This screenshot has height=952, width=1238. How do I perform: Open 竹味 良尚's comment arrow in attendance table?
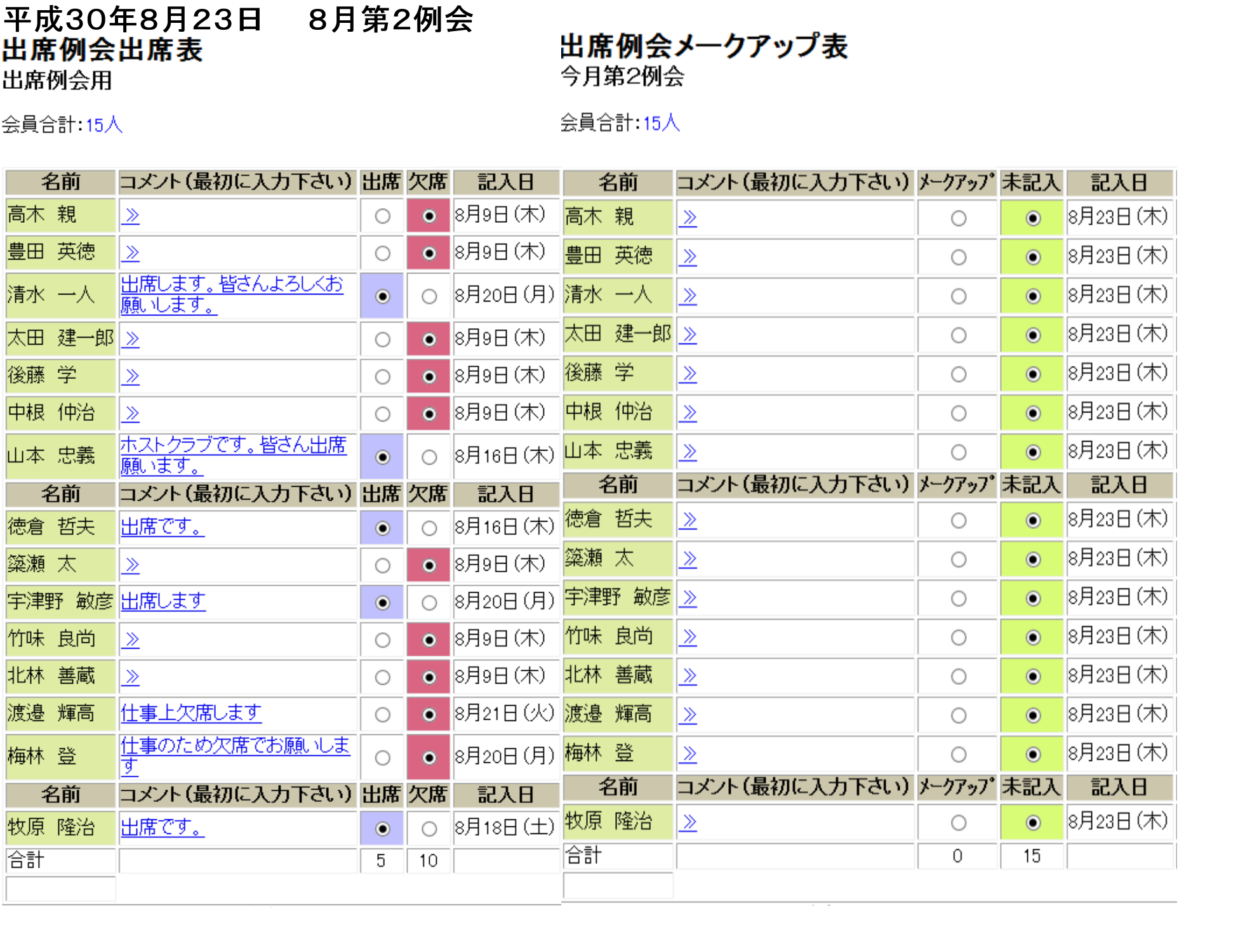[x=131, y=640]
